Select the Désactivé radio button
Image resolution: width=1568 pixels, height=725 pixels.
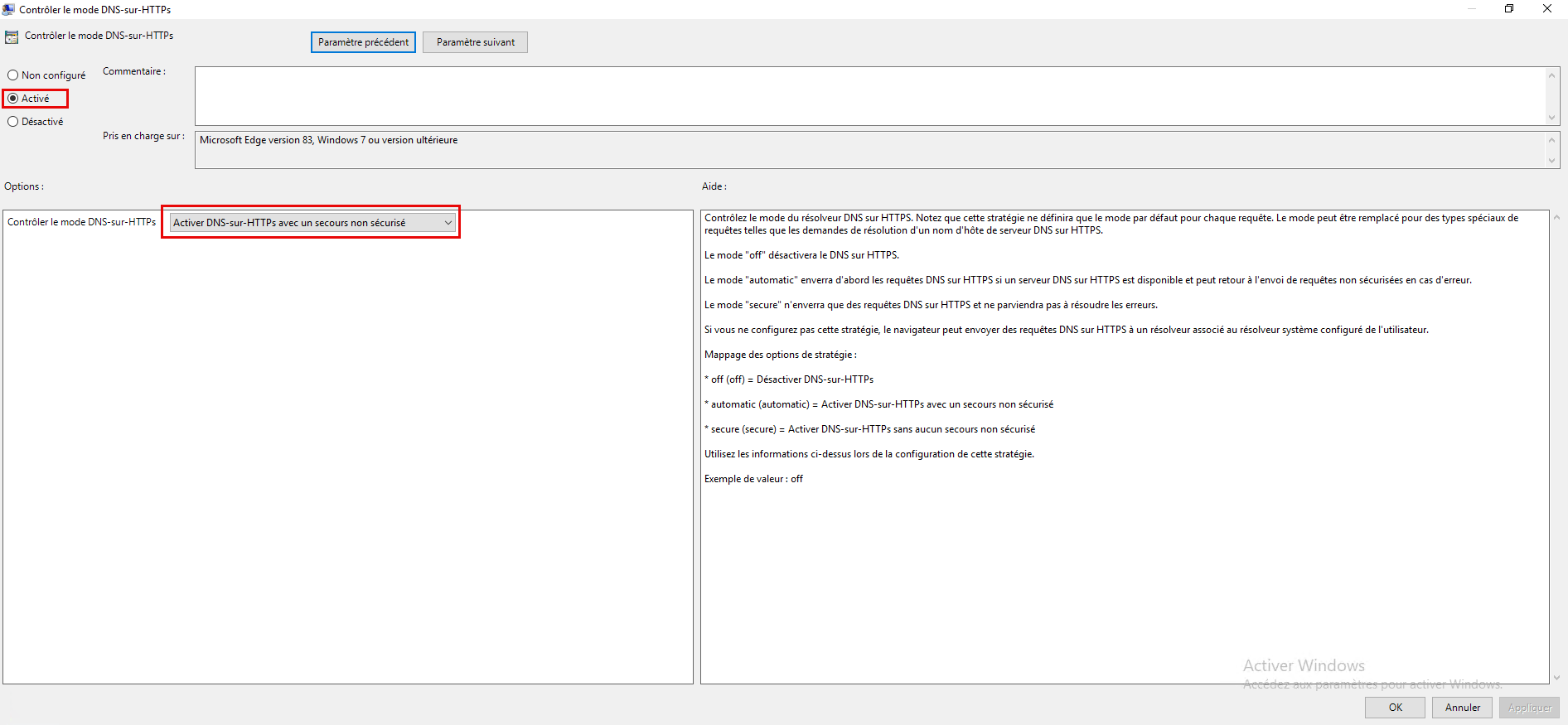click(x=36, y=122)
